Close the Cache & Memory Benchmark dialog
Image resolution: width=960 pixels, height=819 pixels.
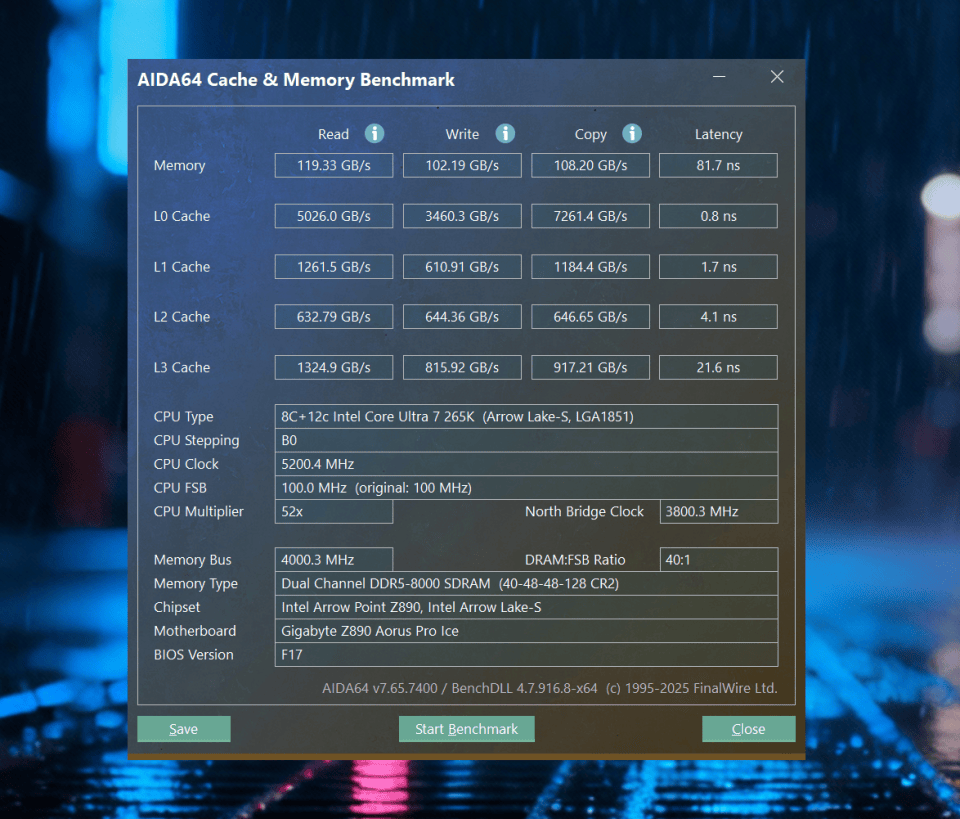(x=748, y=728)
